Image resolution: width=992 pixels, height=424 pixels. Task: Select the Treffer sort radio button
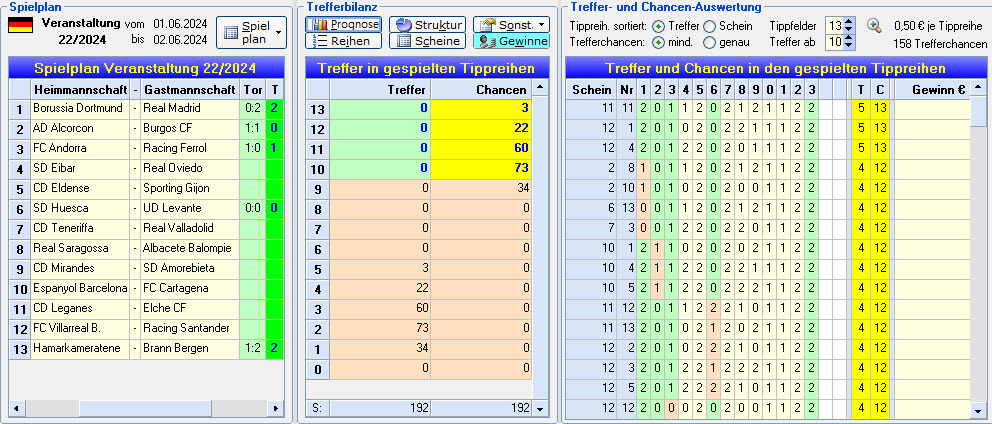point(658,26)
